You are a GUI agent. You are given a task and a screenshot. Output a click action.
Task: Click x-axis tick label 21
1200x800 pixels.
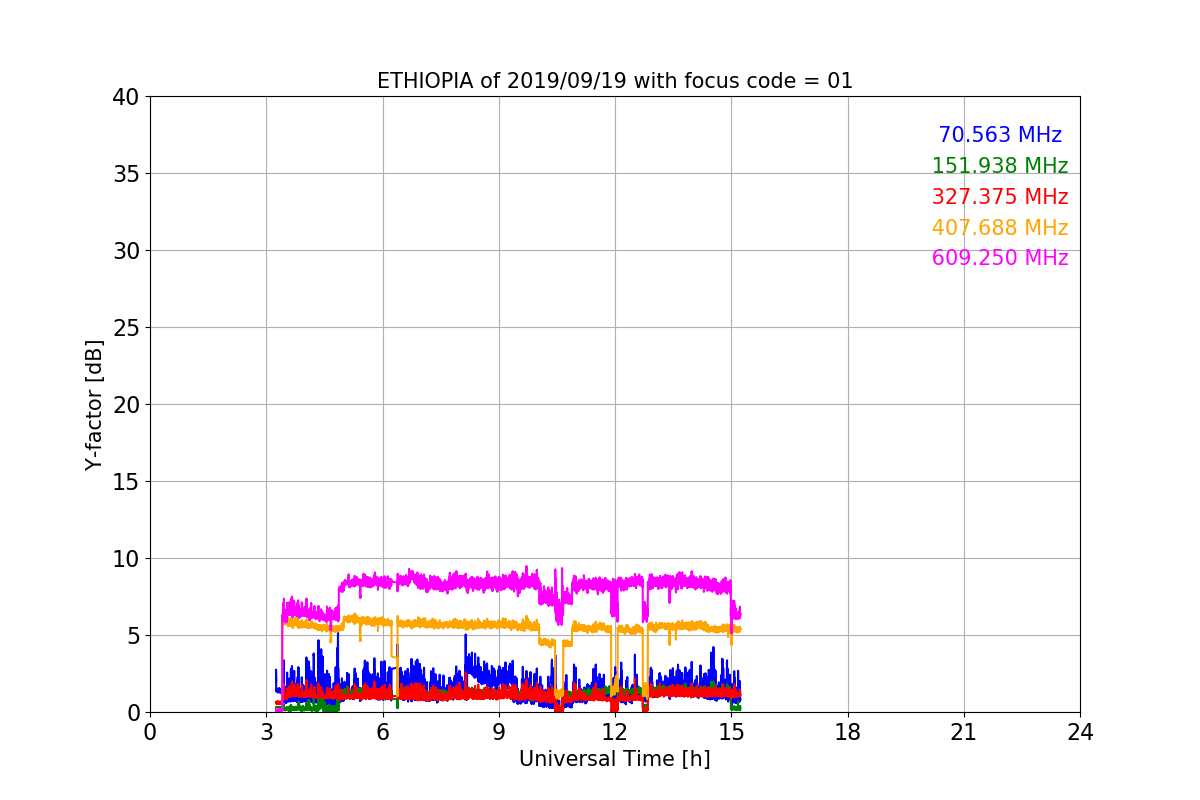pos(964,732)
